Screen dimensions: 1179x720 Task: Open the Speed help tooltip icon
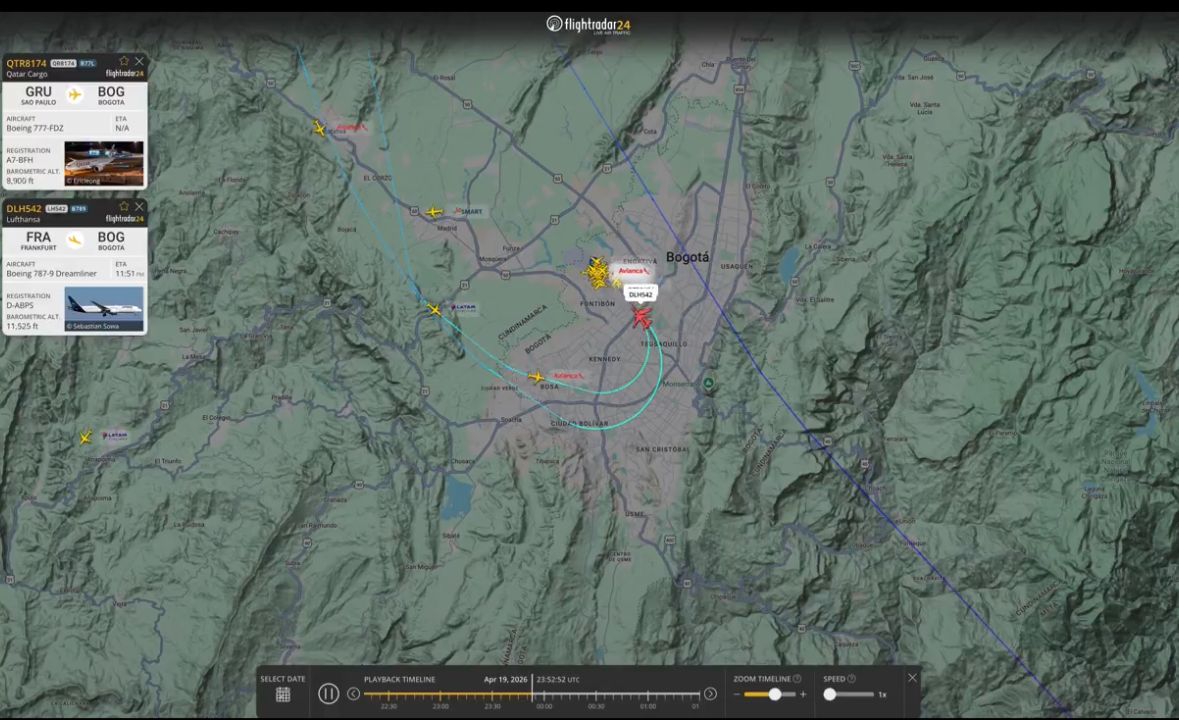[852, 679]
